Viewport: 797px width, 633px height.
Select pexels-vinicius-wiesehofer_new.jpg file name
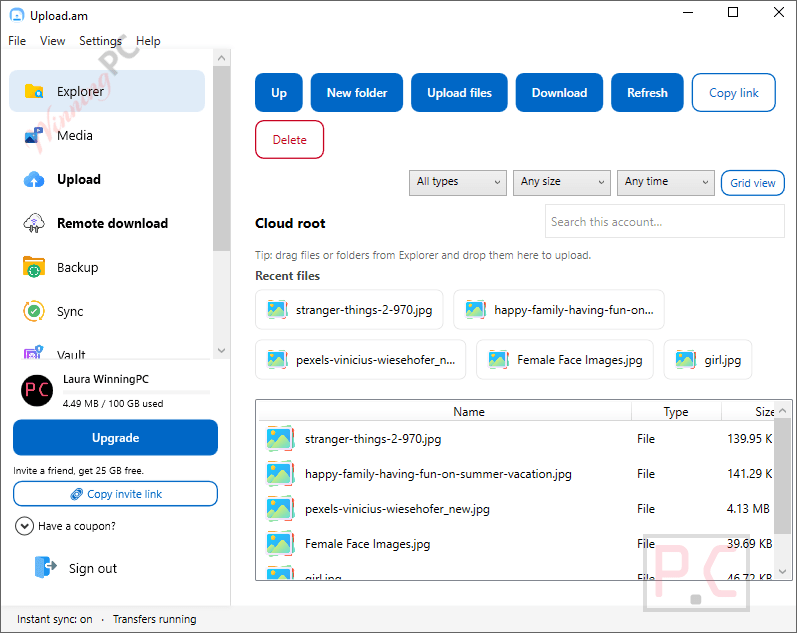[397, 509]
